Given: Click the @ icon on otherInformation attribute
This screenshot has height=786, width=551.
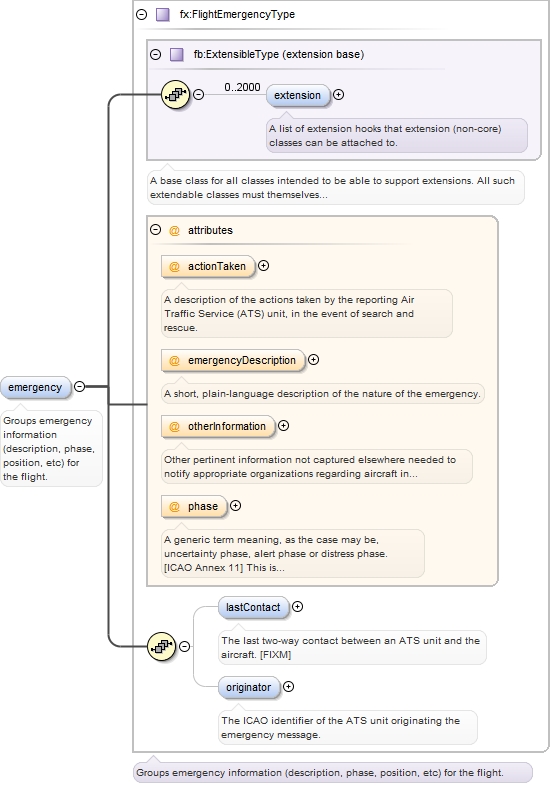Looking at the screenshot, I should pyautogui.click(x=174, y=427).
